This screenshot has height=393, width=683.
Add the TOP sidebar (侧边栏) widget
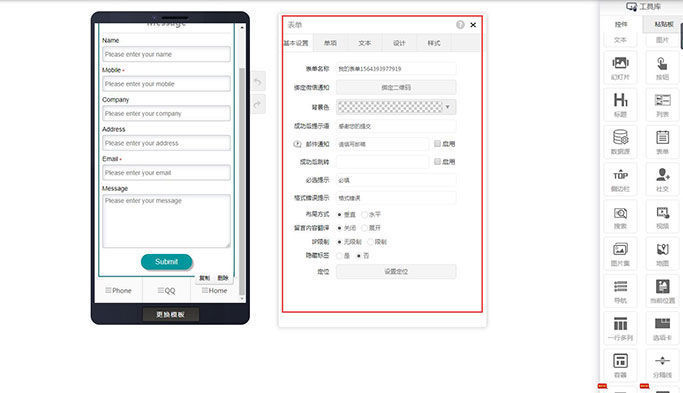click(x=620, y=180)
